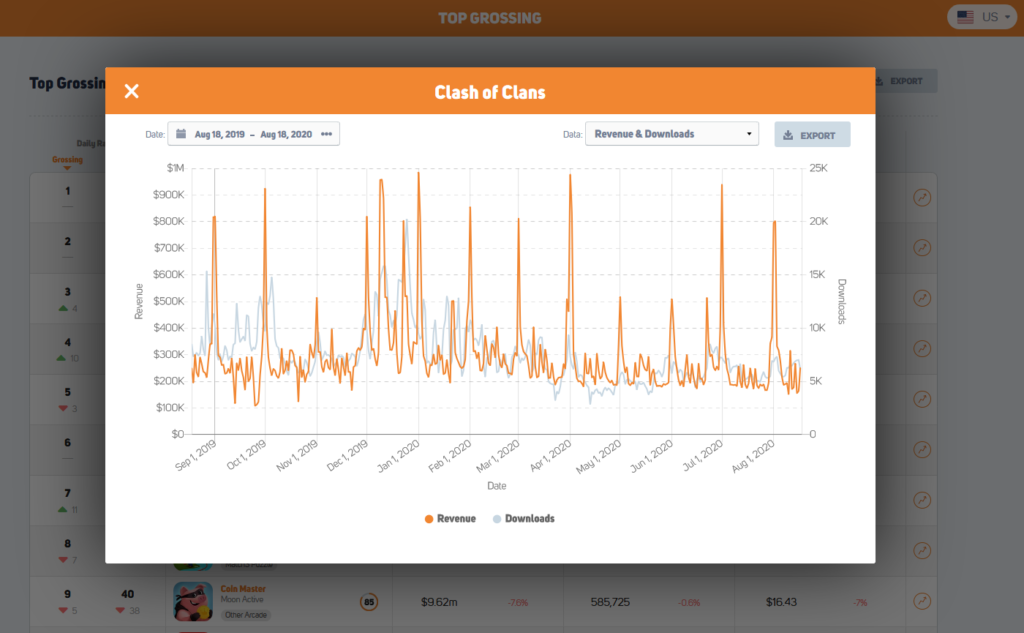The height and width of the screenshot is (633, 1024).
Task: Click the 25K downloads axis label
Action: tap(818, 168)
